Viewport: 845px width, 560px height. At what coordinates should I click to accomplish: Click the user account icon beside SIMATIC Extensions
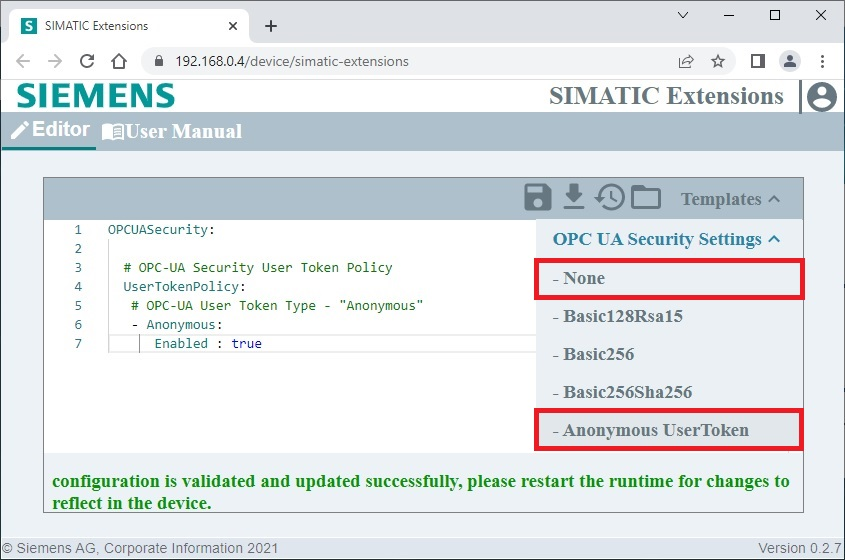[821, 97]
